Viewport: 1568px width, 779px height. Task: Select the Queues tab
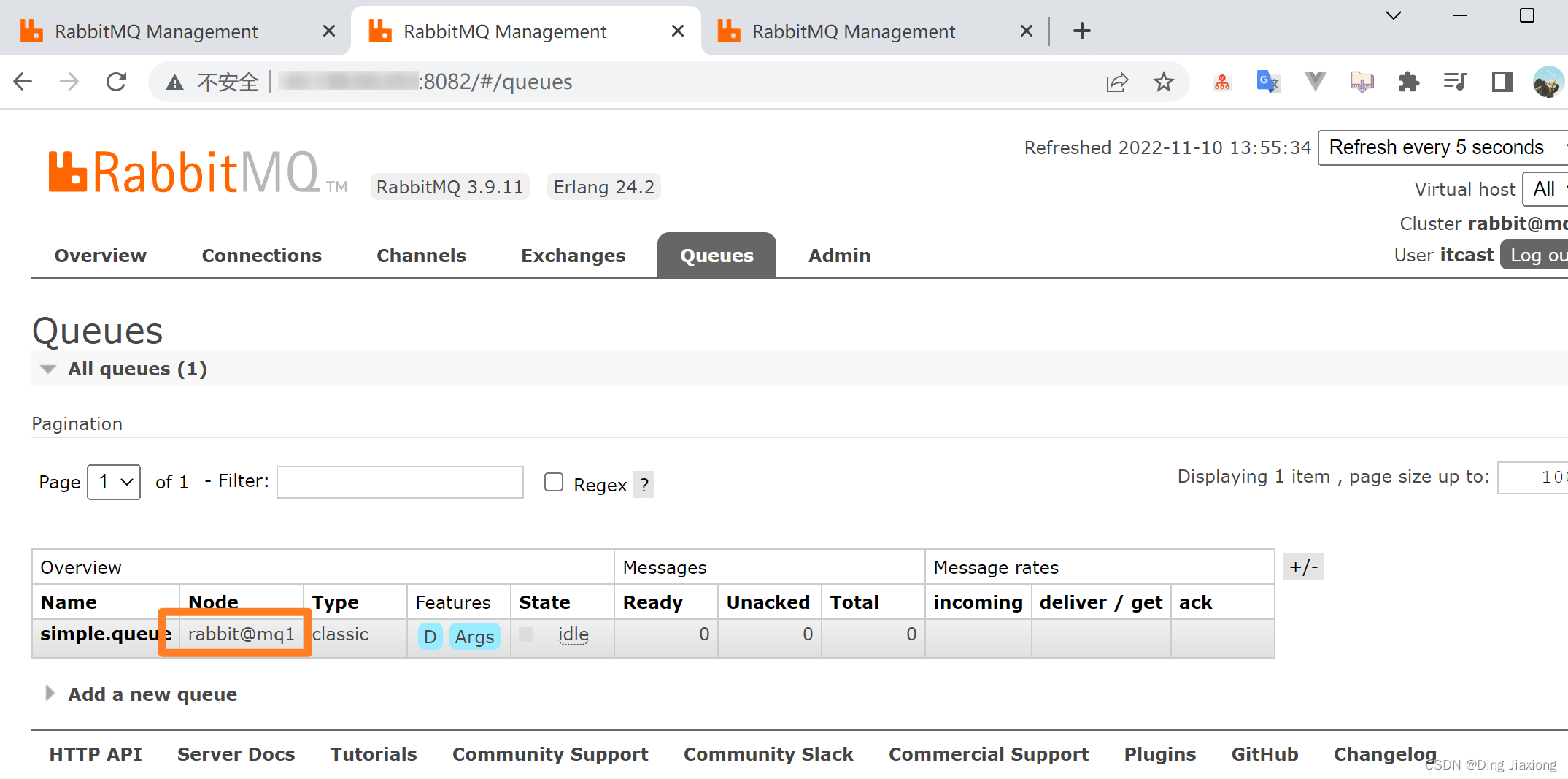717,256
